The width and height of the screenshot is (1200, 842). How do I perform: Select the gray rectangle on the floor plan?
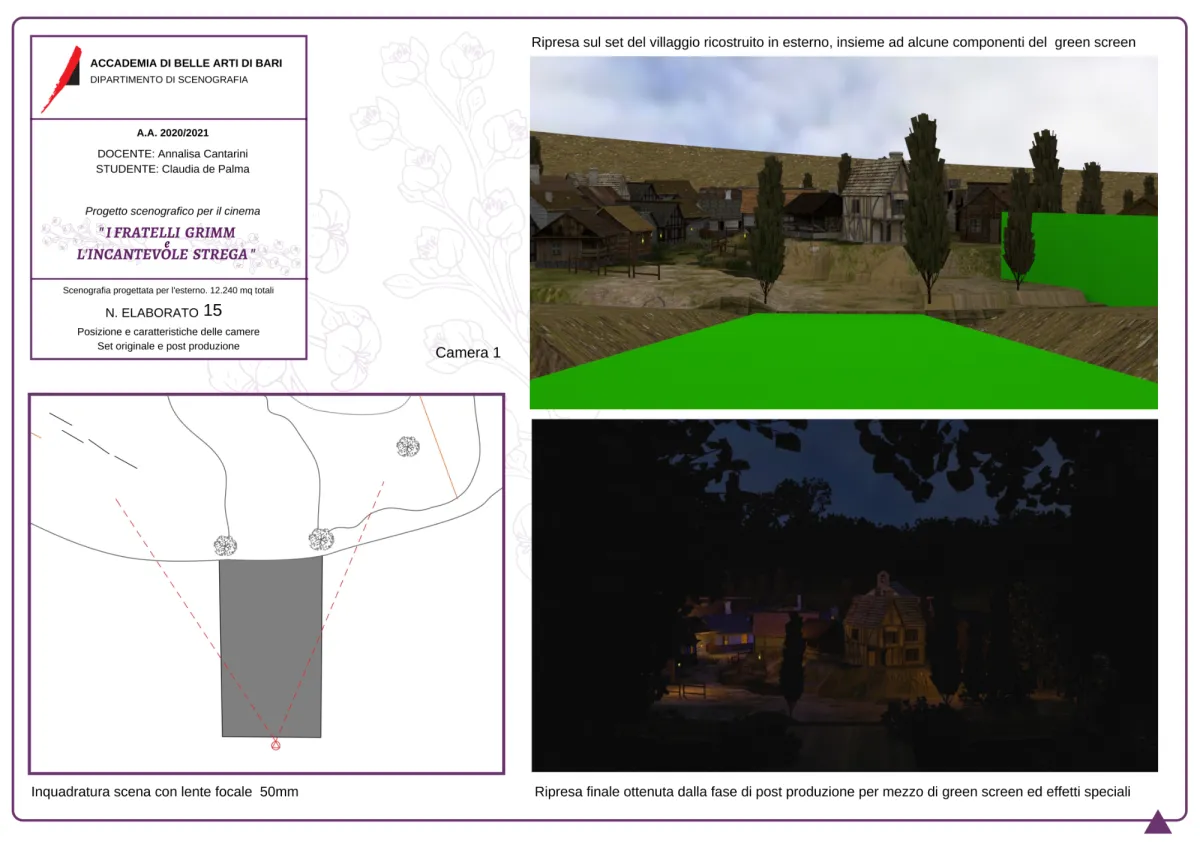coord(271,647)
